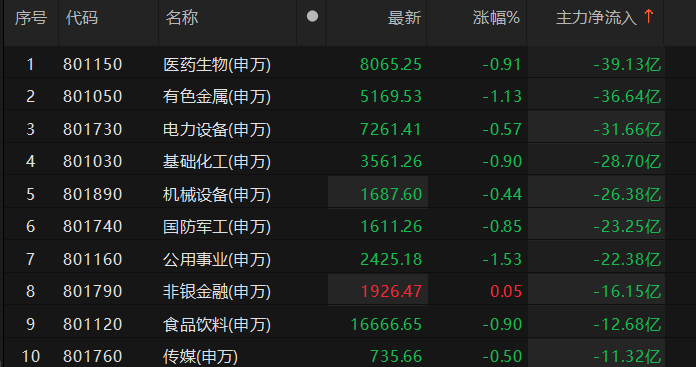Click net inflow value -16.15亿
This screenshot has width=696, height=367.
[627, 291]
